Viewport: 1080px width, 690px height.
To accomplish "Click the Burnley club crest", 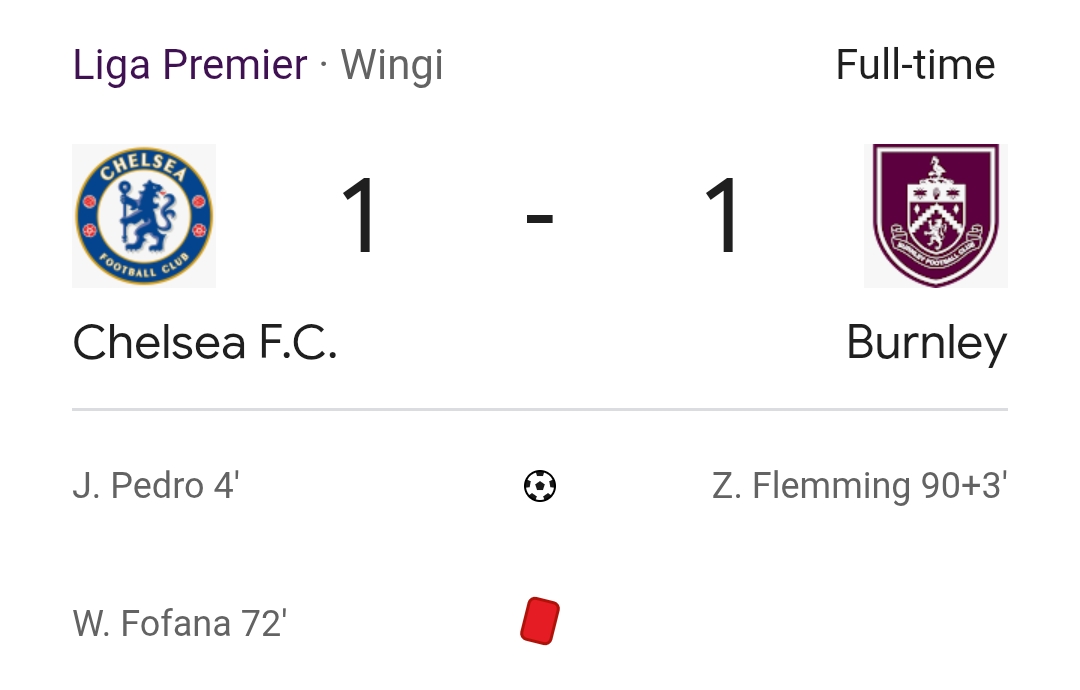I will click(935, 216).
